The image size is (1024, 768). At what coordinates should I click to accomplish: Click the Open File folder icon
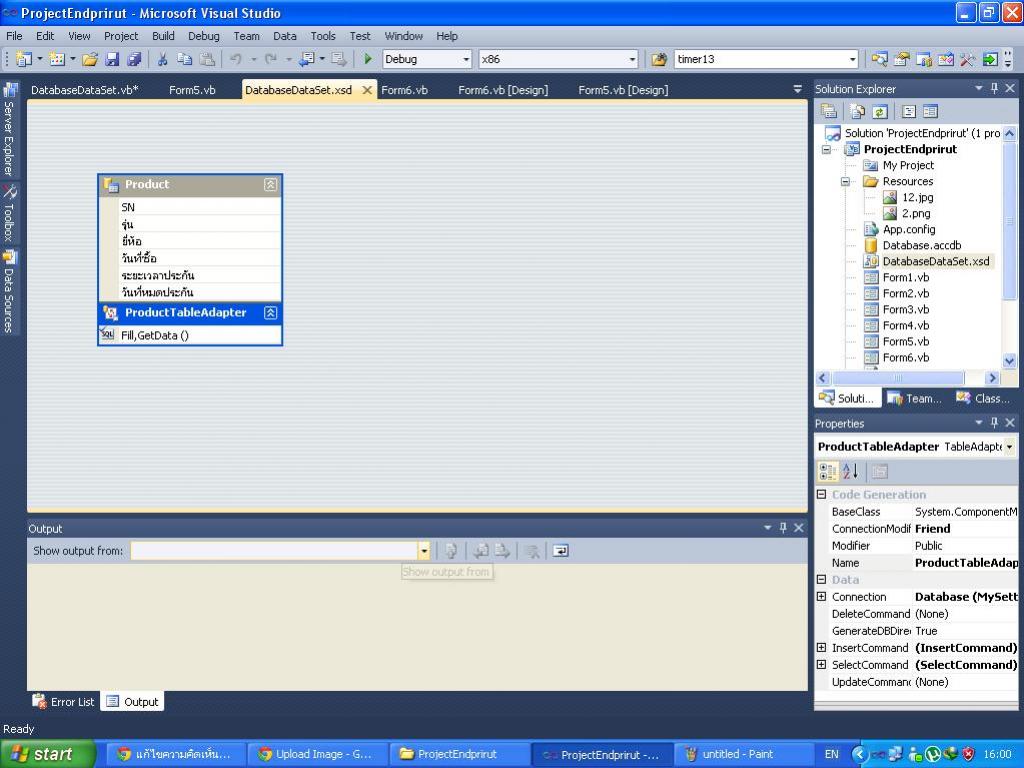(90, 59)
